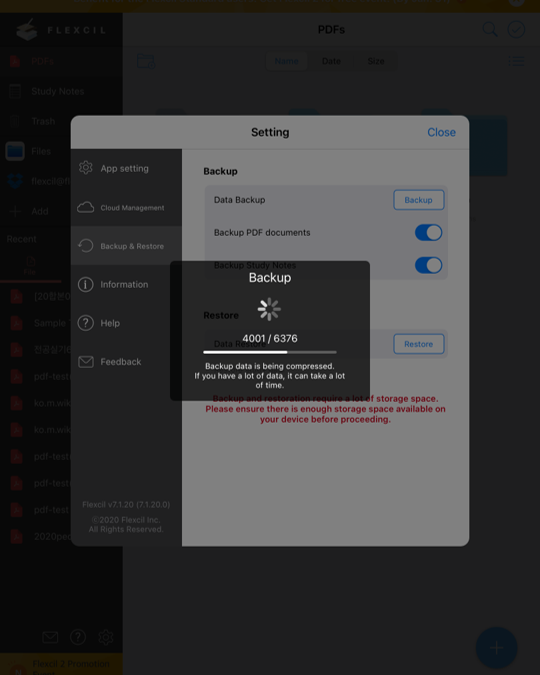Tap the checkmark select icon in header
The image size is (540, 675).
[516, 30]
